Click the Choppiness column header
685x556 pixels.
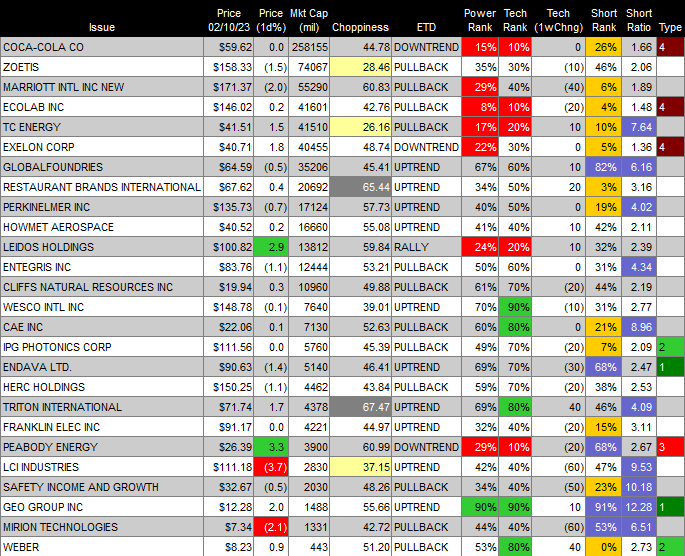pyautogui.click(x=360, y=27)
